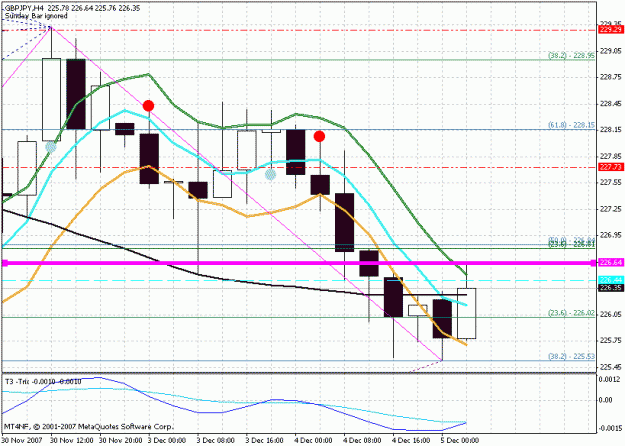
Task: Select the black 226.35 current price label
Action: (610, 288)
